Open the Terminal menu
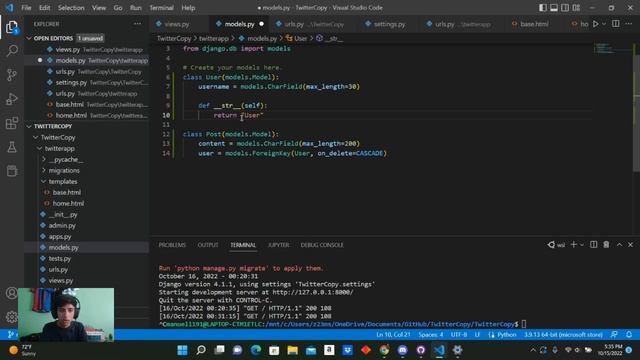This screenshot has height=360, width=640. (161, 8)
